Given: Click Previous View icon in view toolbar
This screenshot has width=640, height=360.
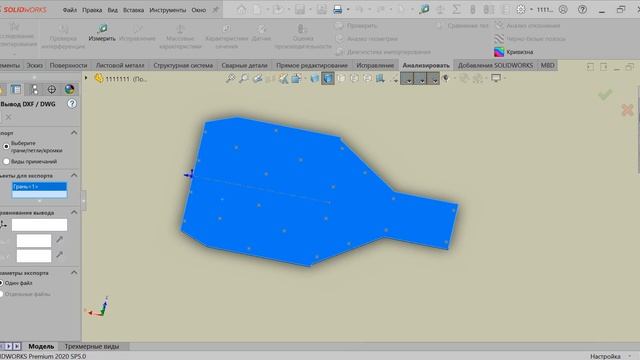Looking at the screenshot, I should pyautogui.click(x=257, y=78).
